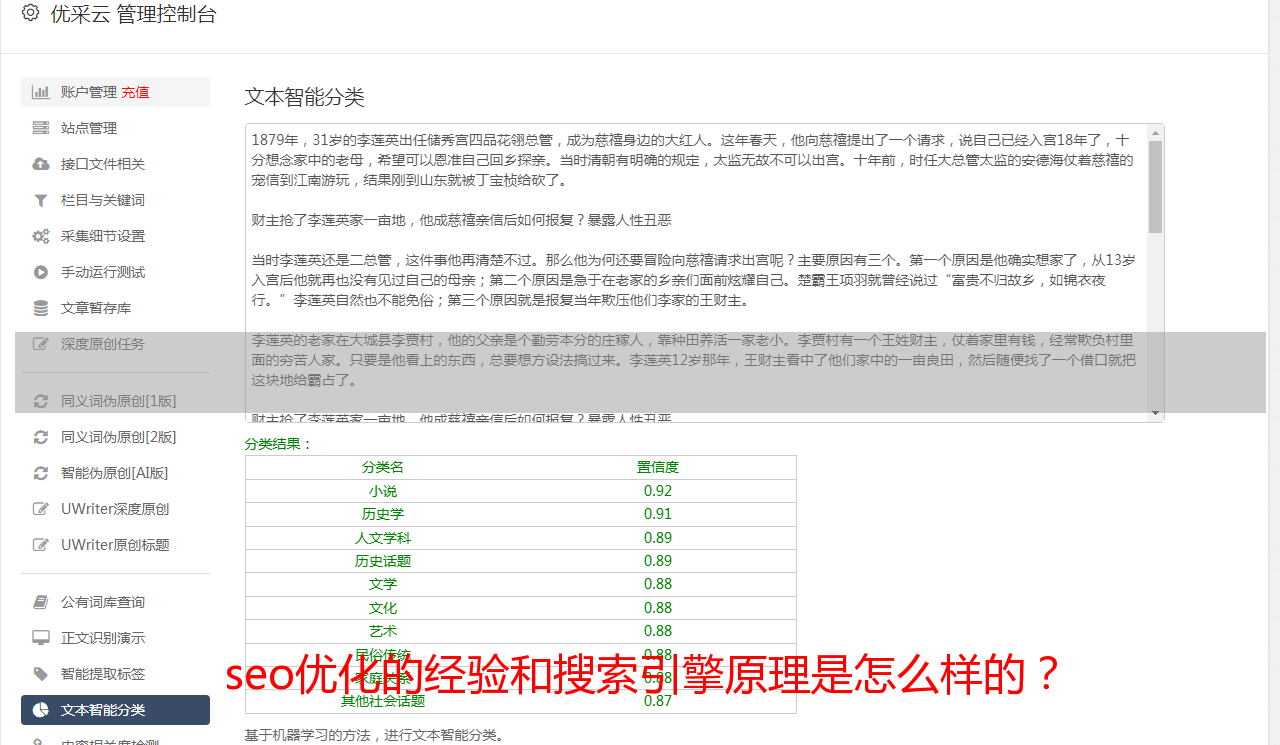Click the gear icon beside 优采云 管理控制台
Screen dimensions: 1280x745
[x=30, y=13]
